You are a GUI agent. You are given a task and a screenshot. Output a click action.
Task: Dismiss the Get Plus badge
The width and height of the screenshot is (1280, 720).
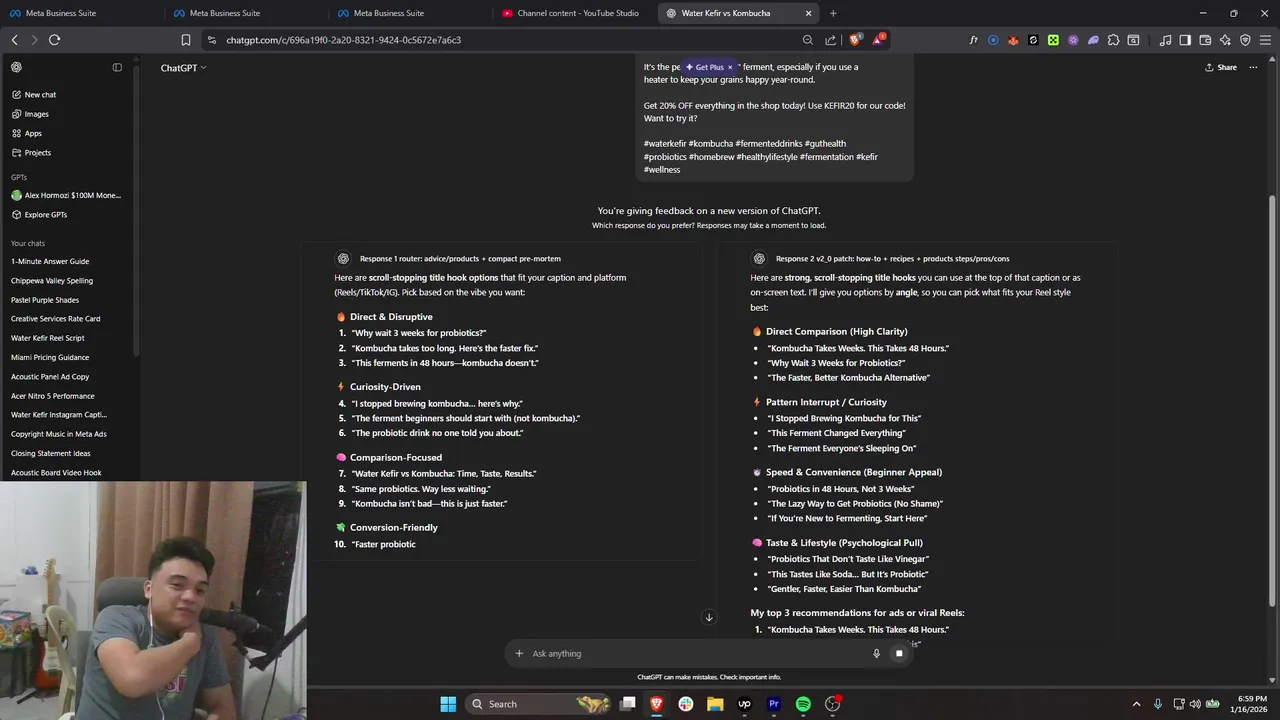pos(730,67)
